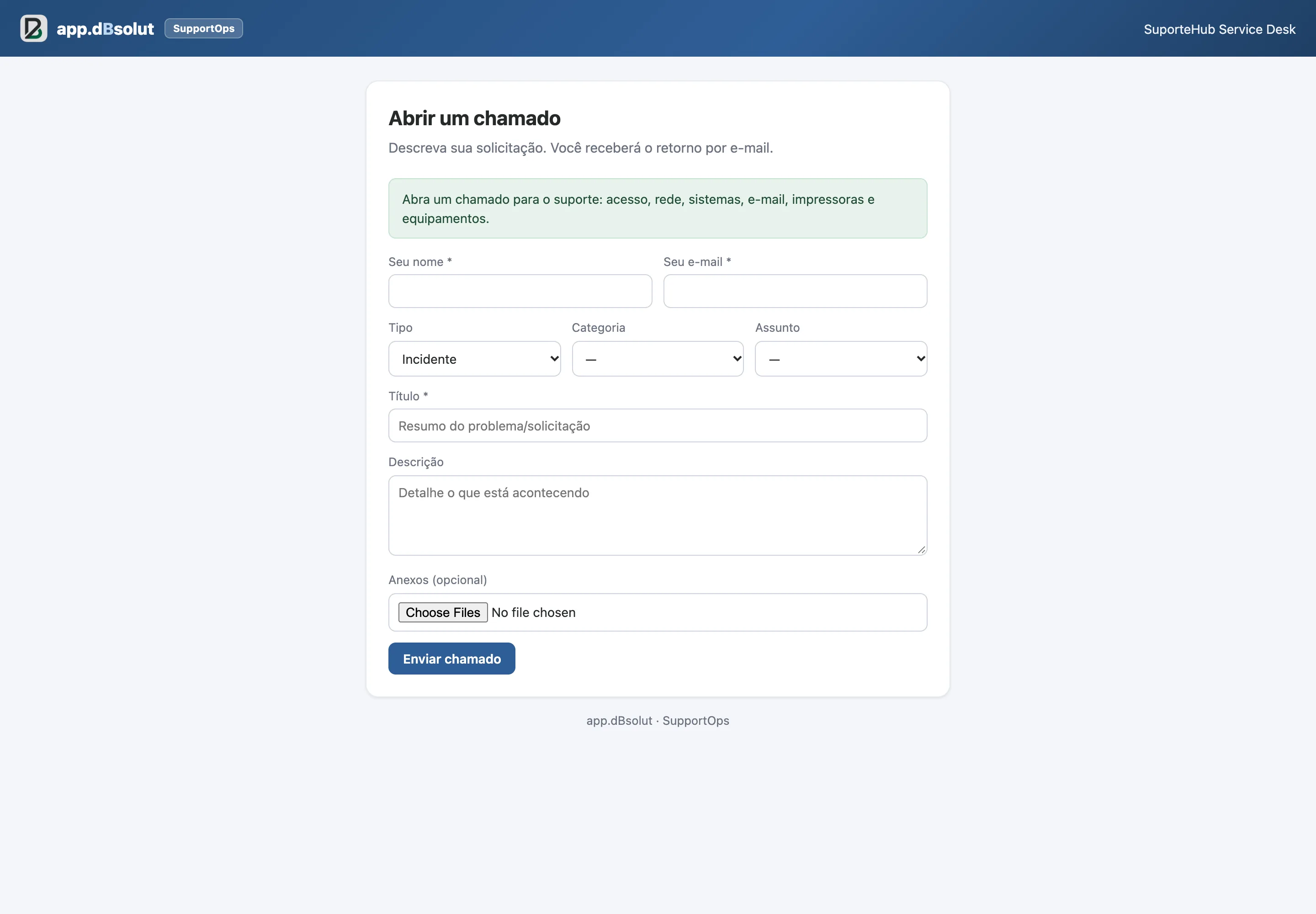Focus the Seu e-mail input field
The image size is (1316, 914).
(x=795, y=291)
